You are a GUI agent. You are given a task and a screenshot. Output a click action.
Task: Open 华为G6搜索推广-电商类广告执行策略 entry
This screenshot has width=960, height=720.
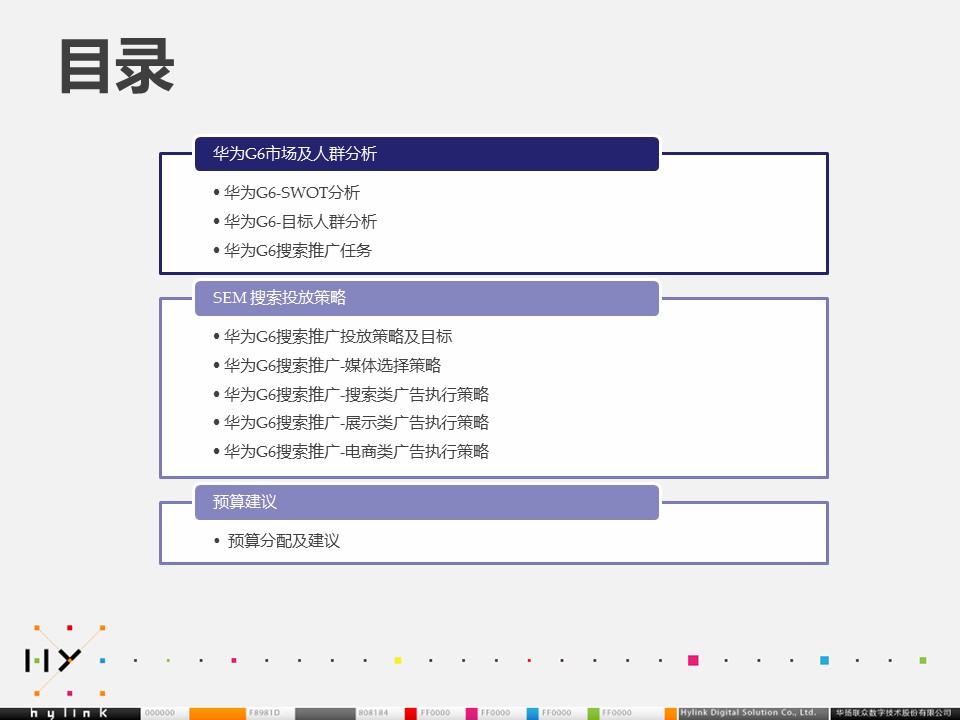point(356,452)
